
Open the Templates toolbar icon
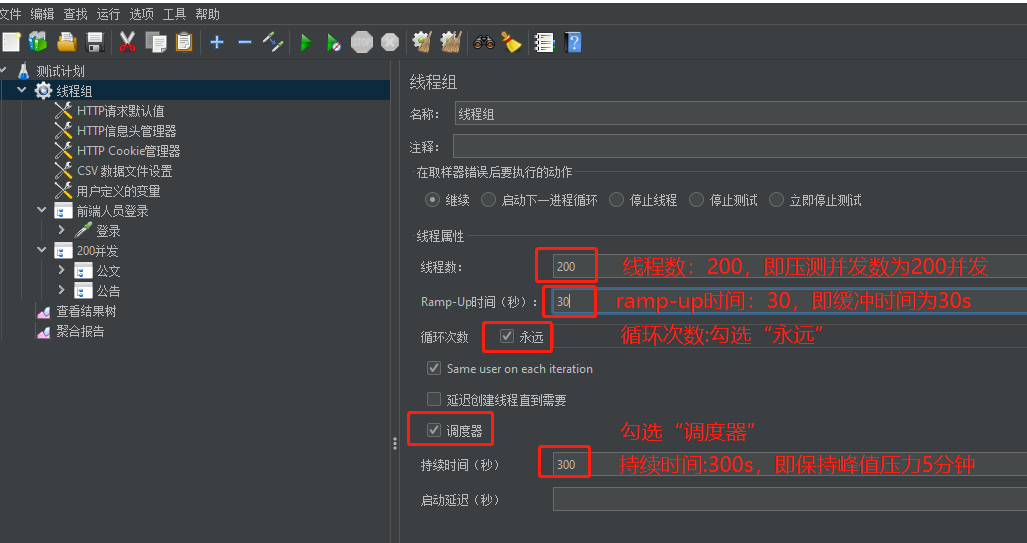pyautogui.click(x=38, y=43)
